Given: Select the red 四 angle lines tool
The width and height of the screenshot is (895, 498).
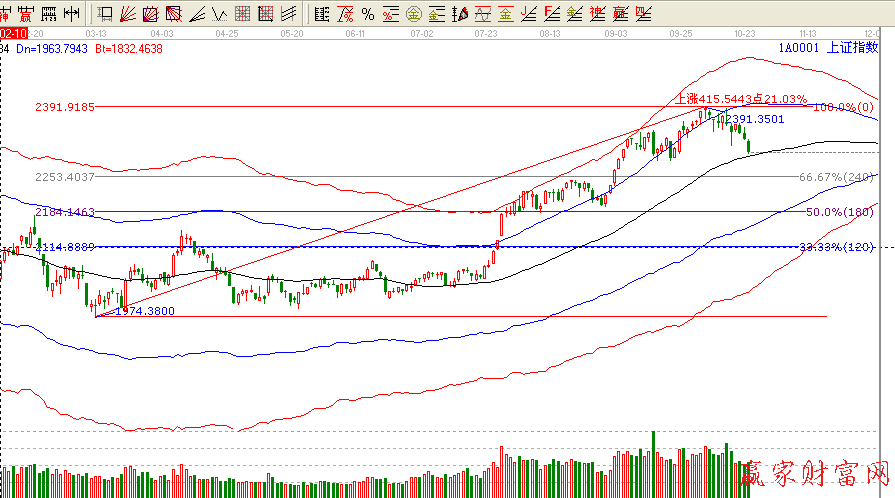Looking at the screenshot, I should click(643, 13).
